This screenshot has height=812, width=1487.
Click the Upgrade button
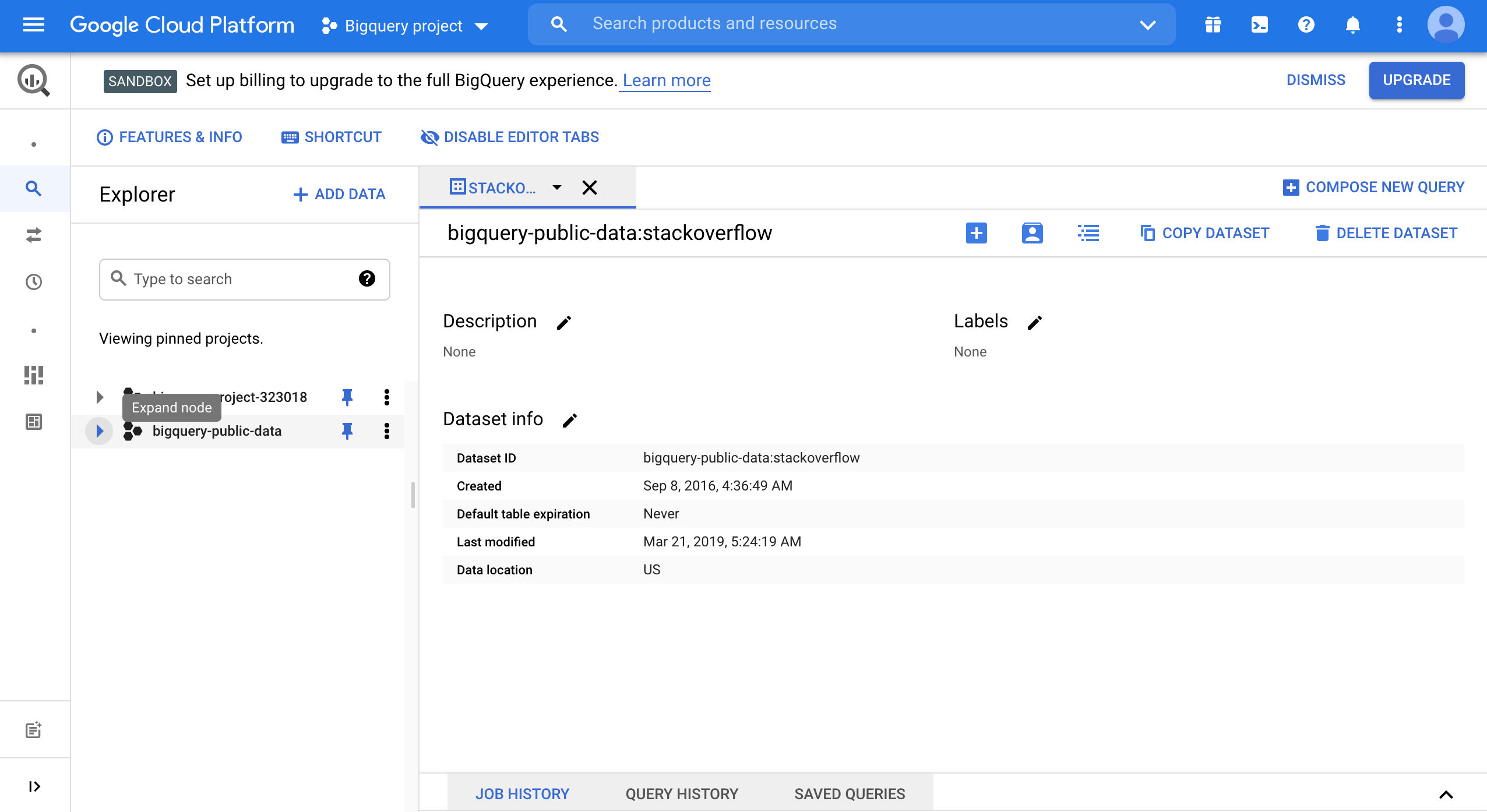pos(1416,80)
